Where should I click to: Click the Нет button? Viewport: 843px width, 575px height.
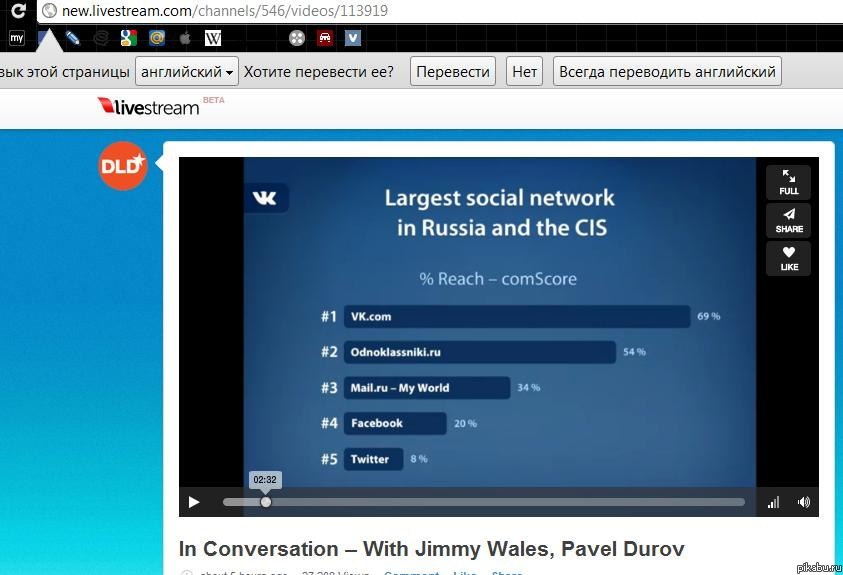point(524,71)
